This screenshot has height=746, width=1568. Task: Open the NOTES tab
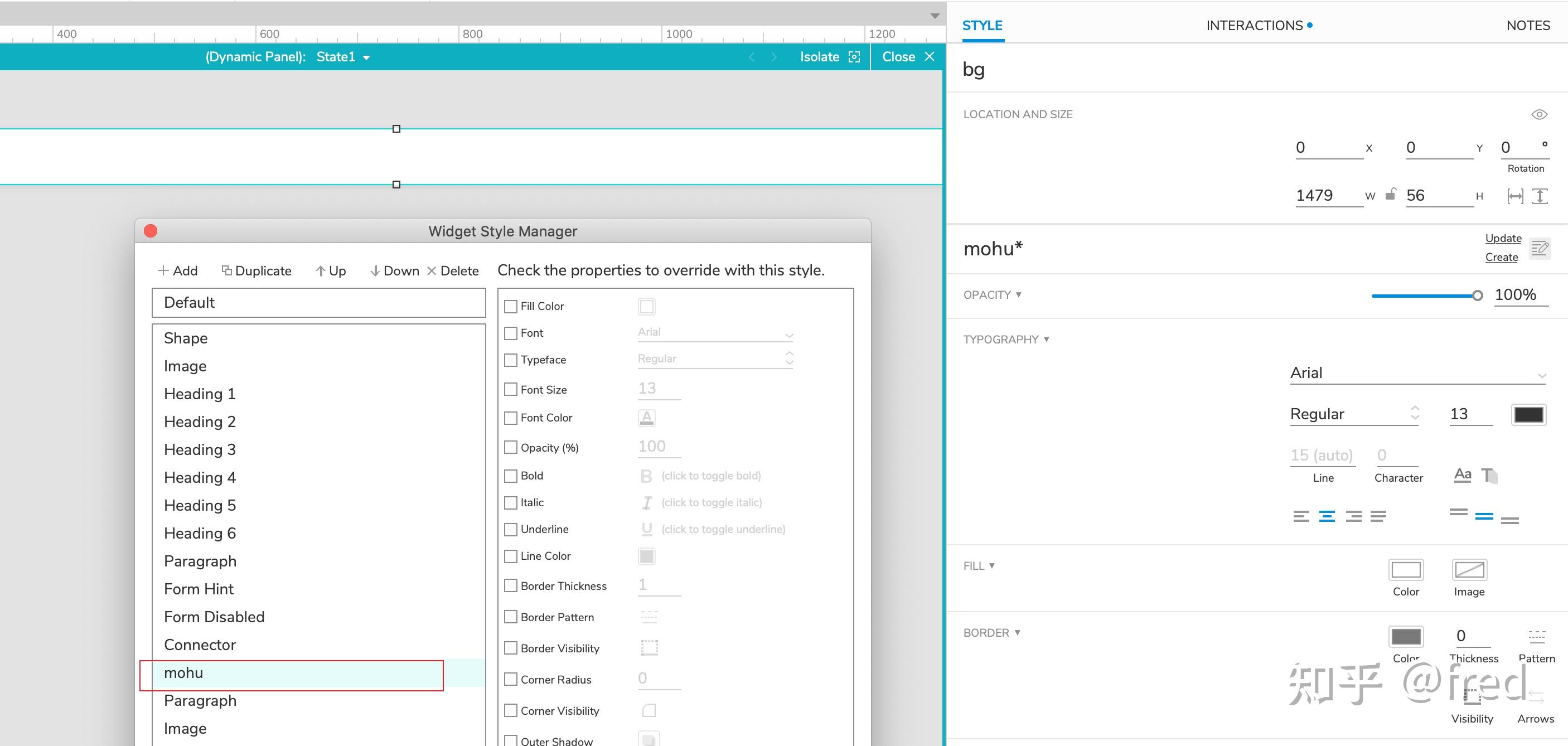tap(1527, 26)
